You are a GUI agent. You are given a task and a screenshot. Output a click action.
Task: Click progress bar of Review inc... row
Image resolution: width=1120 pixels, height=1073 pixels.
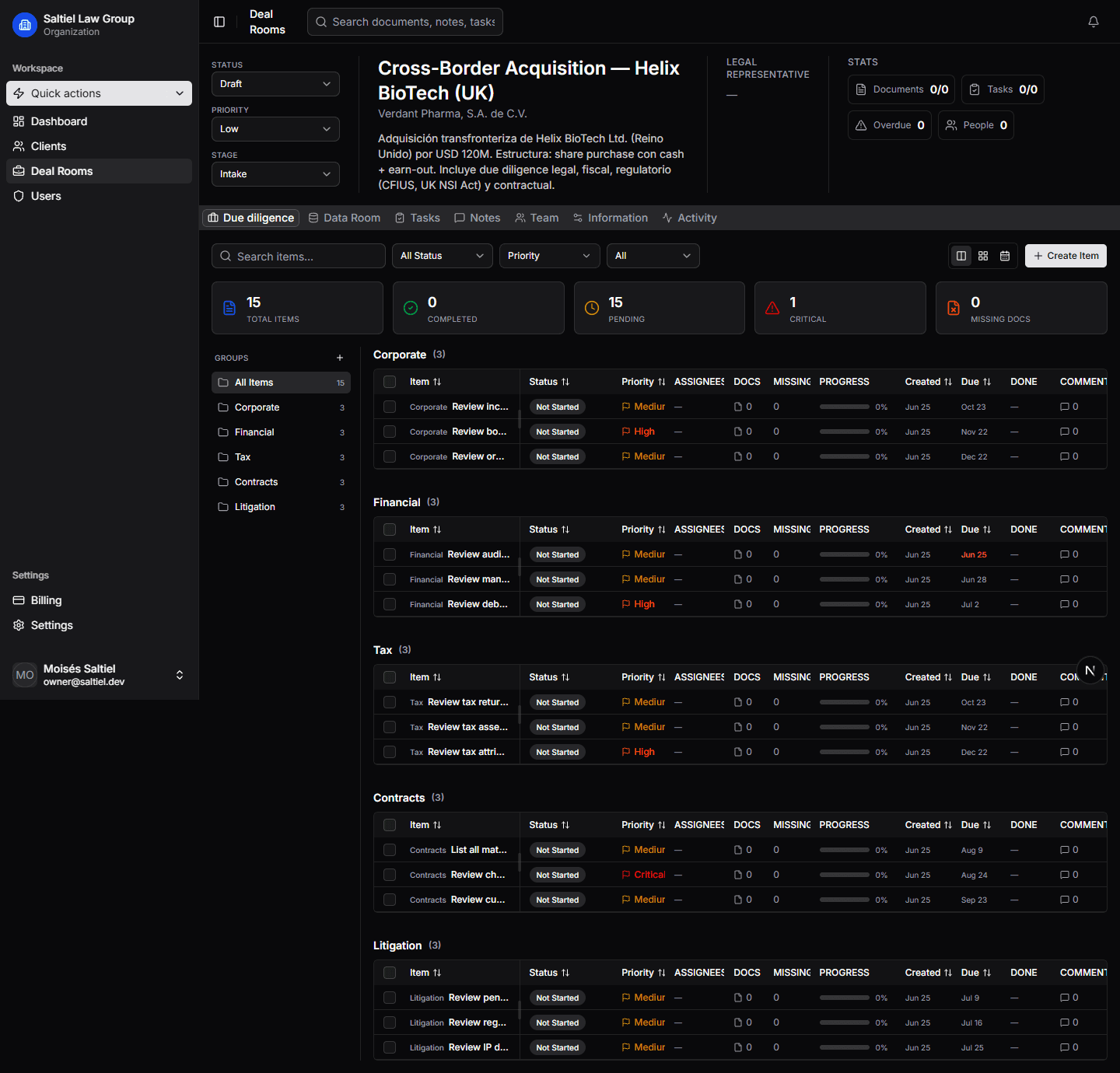point(845,407)
